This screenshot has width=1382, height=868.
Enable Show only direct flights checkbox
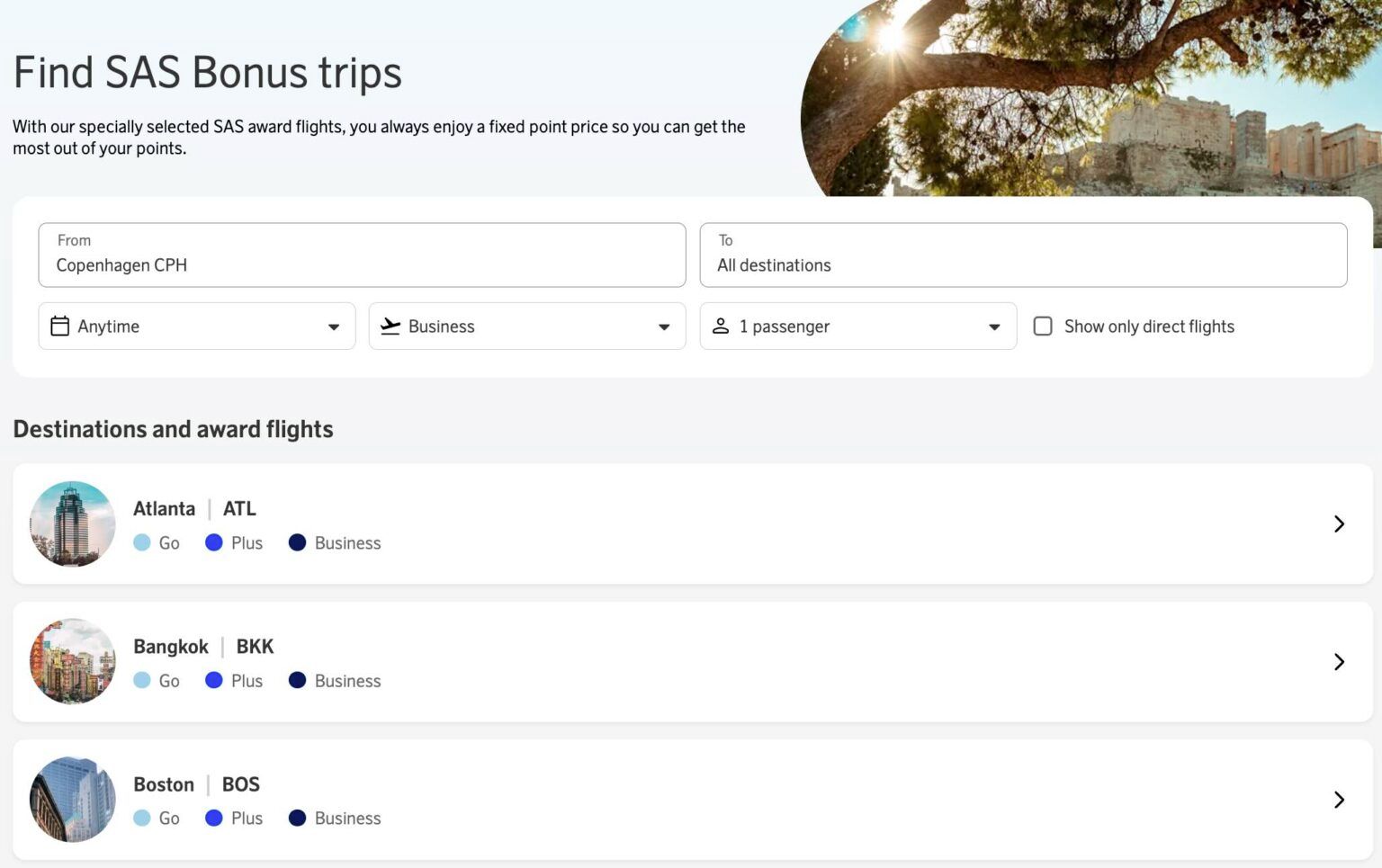tap(1043, 326)
